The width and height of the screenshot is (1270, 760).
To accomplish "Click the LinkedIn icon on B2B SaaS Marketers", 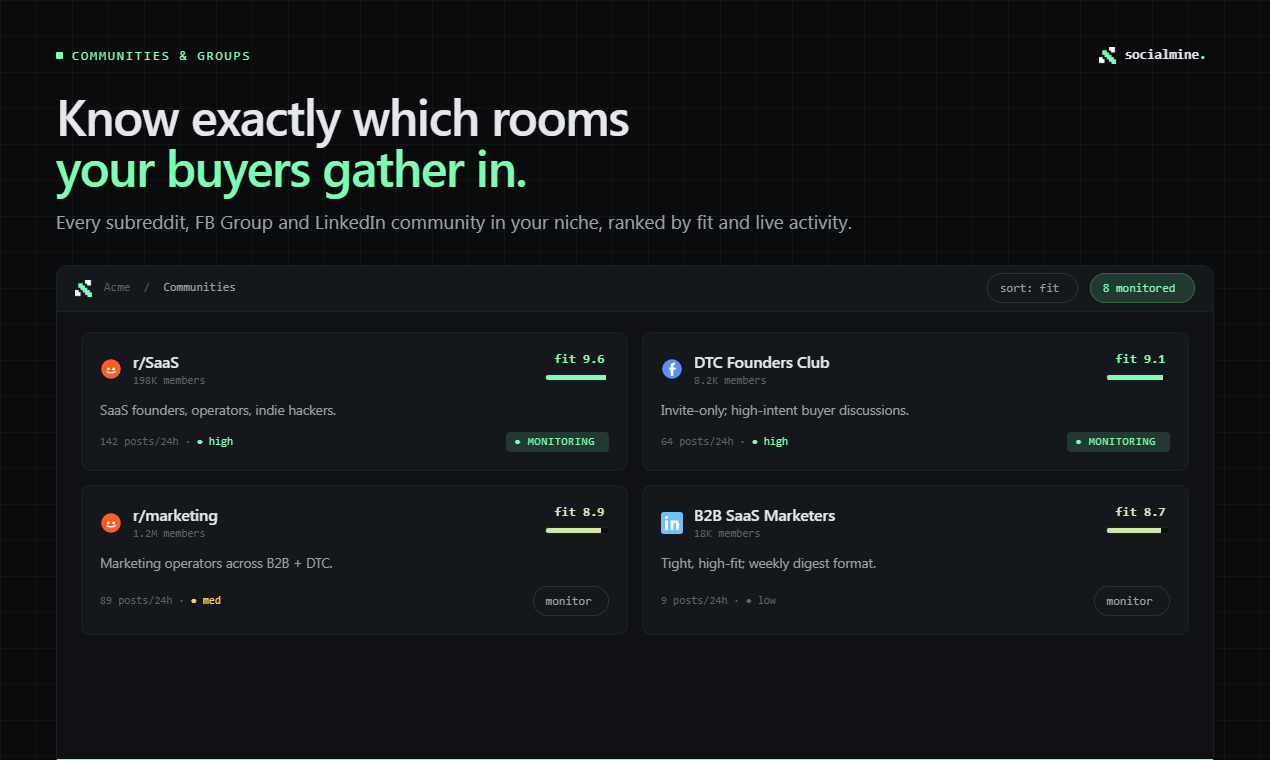I will point(672,522).
